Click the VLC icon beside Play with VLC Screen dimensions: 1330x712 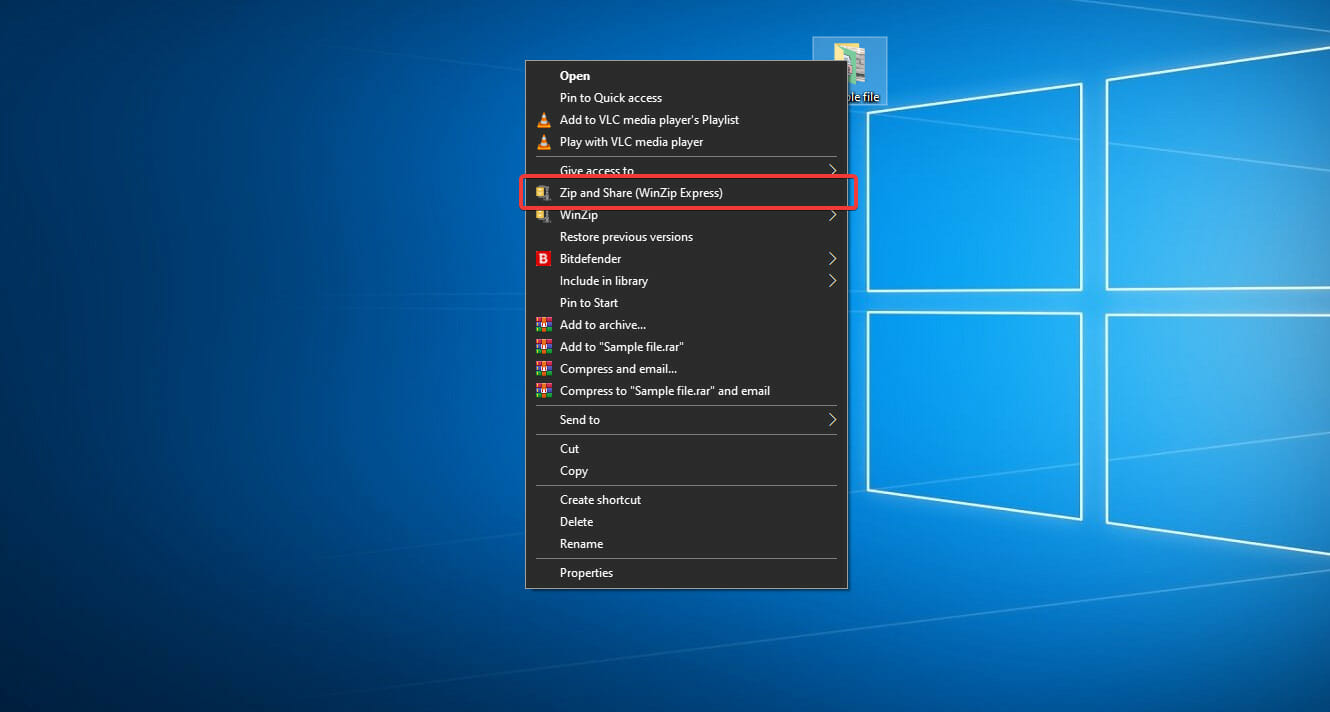pos(544,141)
